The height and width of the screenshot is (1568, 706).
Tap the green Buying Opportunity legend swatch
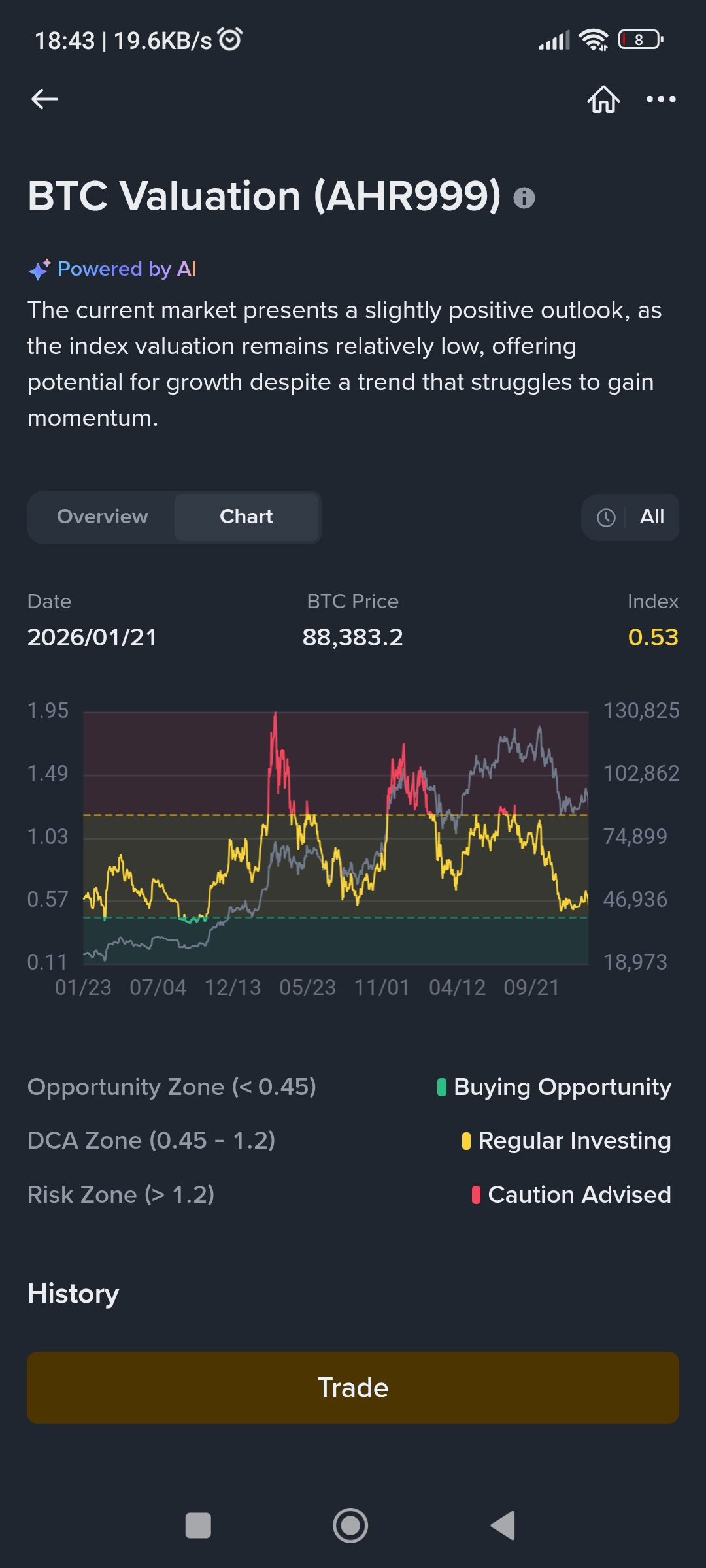click(x=442, y=1087)
